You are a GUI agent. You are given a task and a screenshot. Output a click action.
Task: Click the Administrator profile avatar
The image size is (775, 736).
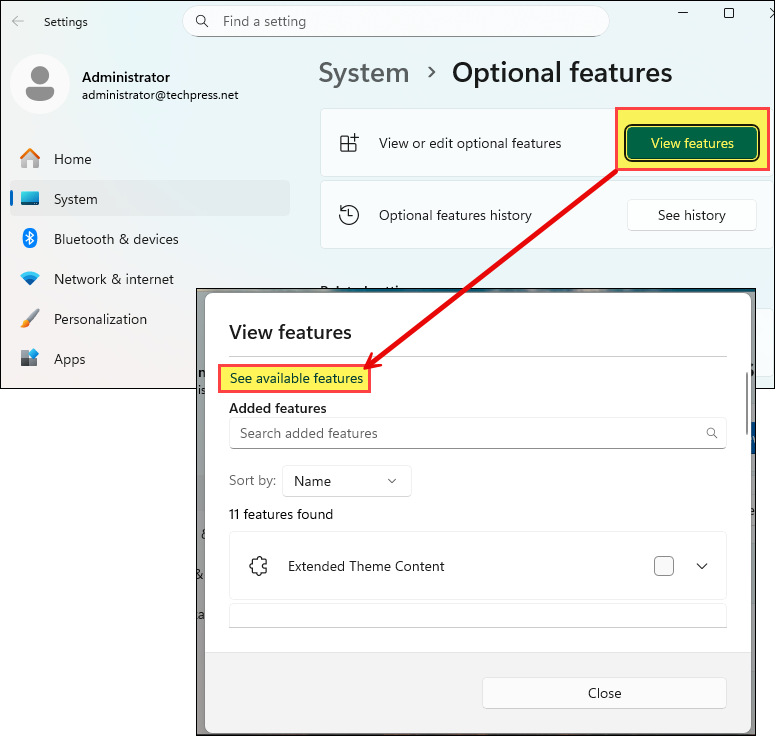(40, 84)
